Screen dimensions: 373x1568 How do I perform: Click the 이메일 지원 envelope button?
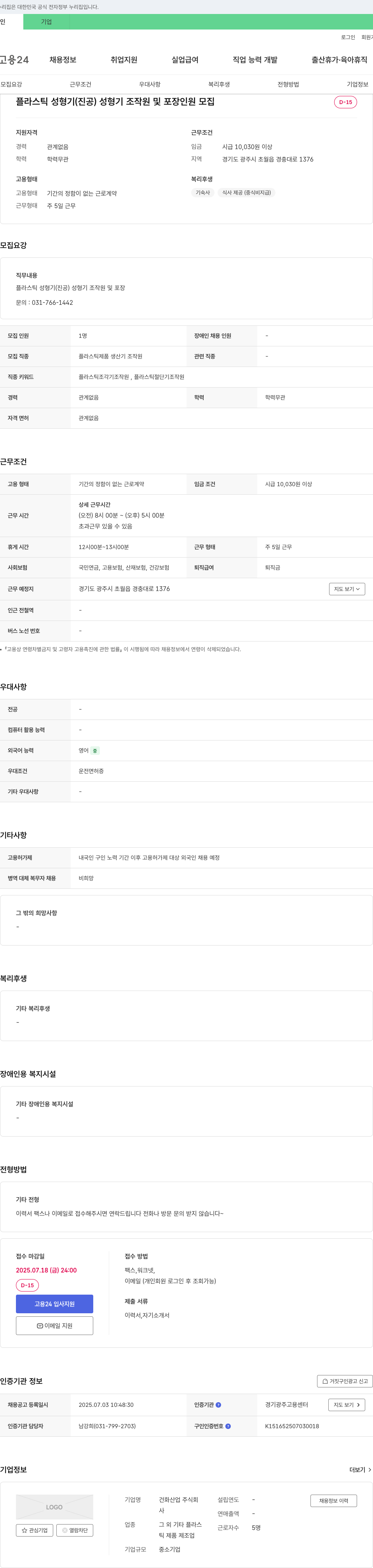click(x=54, y=1326)
